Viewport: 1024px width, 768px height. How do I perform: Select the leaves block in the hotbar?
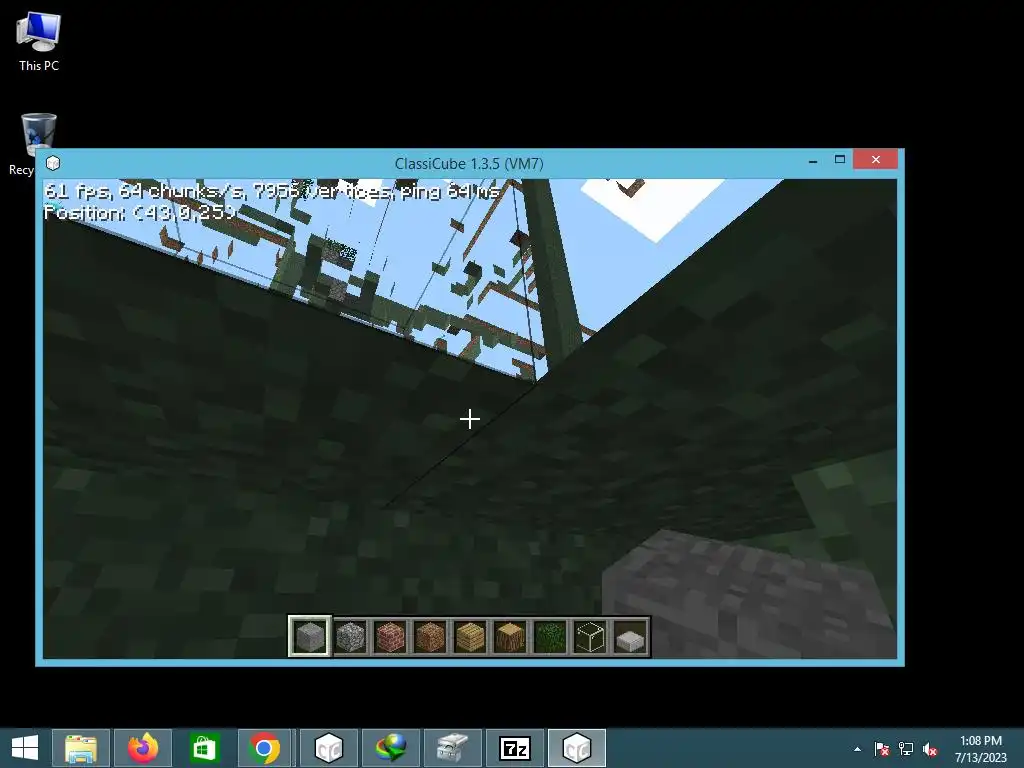point(550,637)
